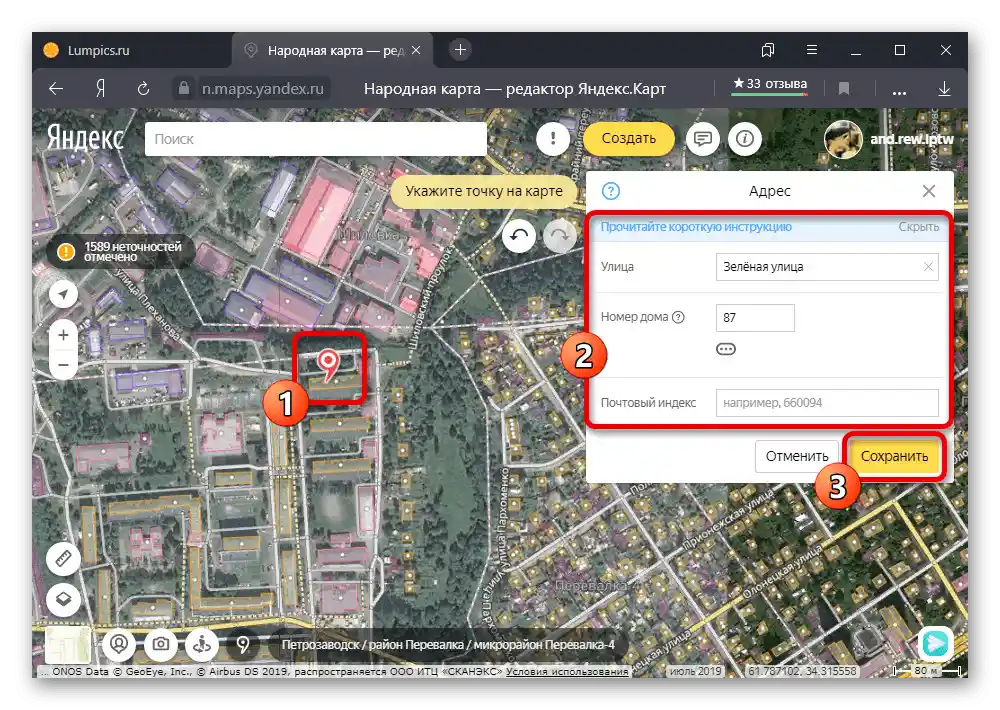1000x710 pixels.
Task: Open the user profile avatar
Action: tap(843, 139)
